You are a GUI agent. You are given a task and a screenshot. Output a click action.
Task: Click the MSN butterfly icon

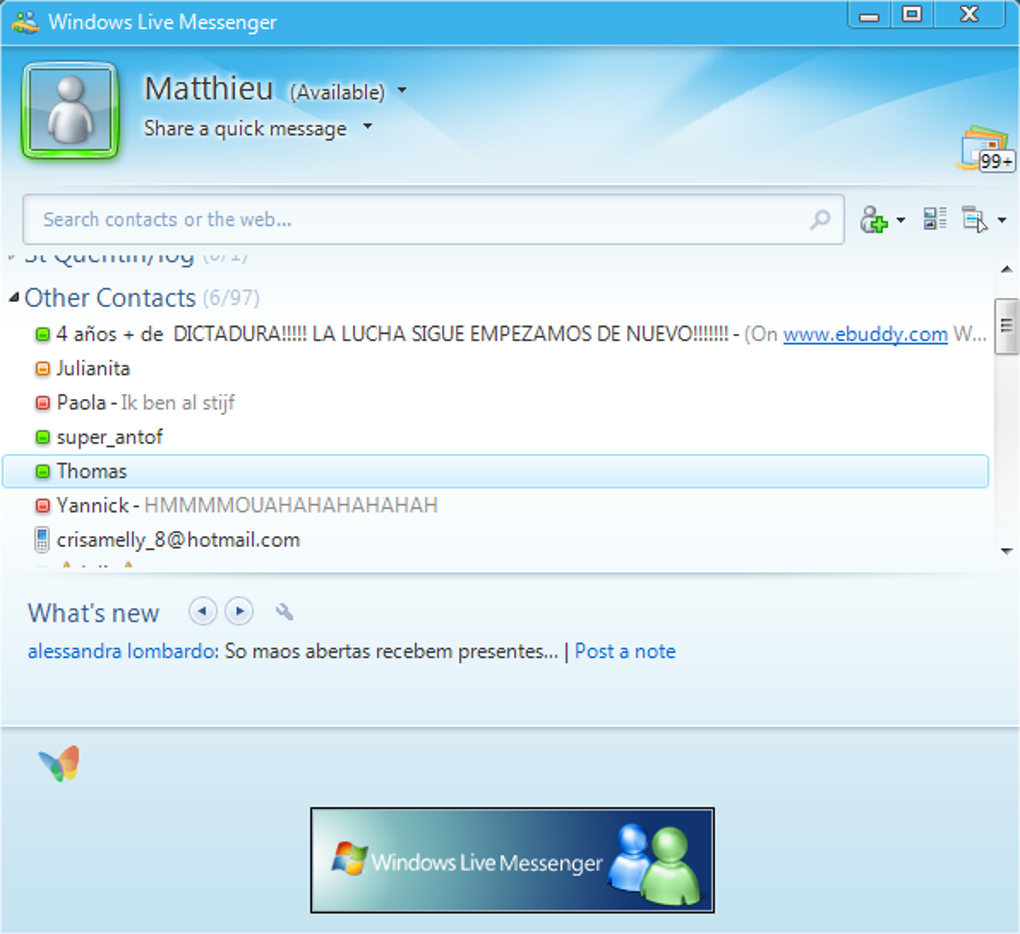(59, 764)
